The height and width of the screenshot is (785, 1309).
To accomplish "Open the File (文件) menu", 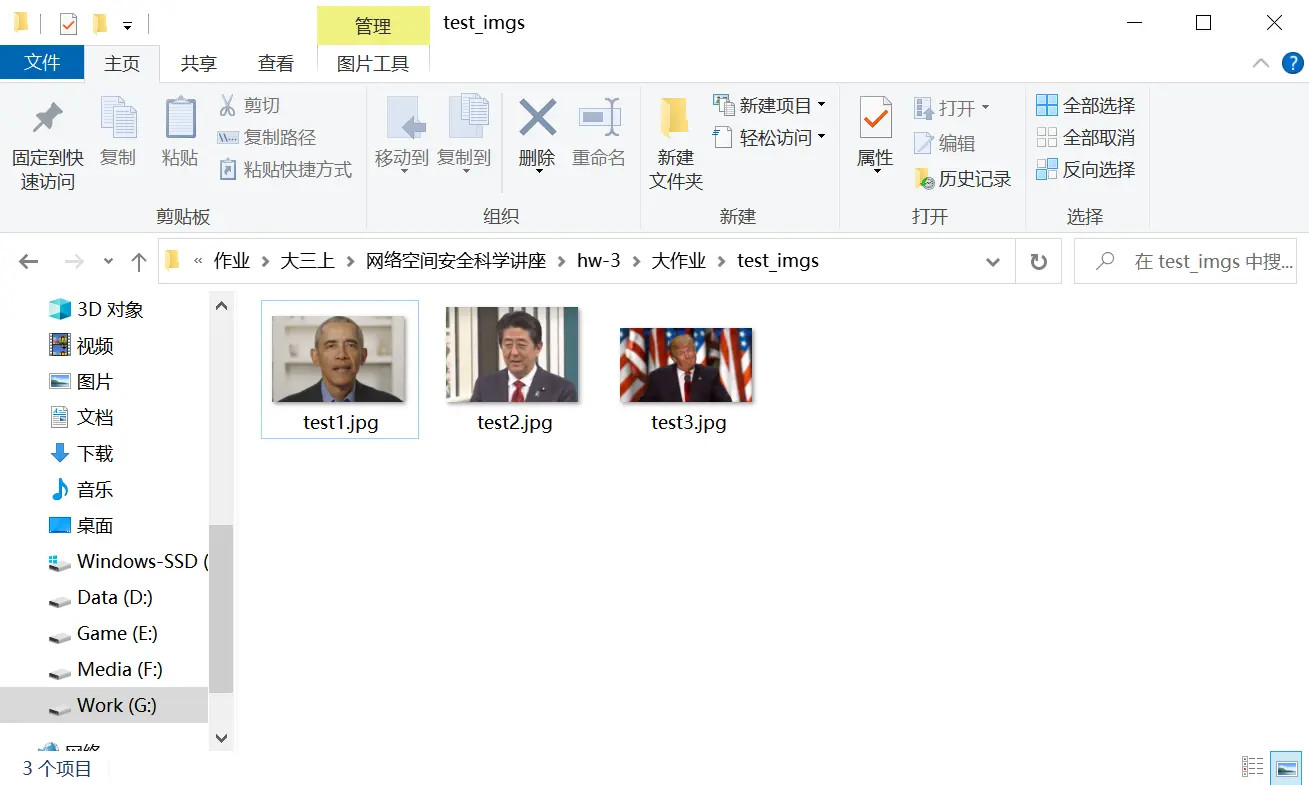I will point(42,63).
